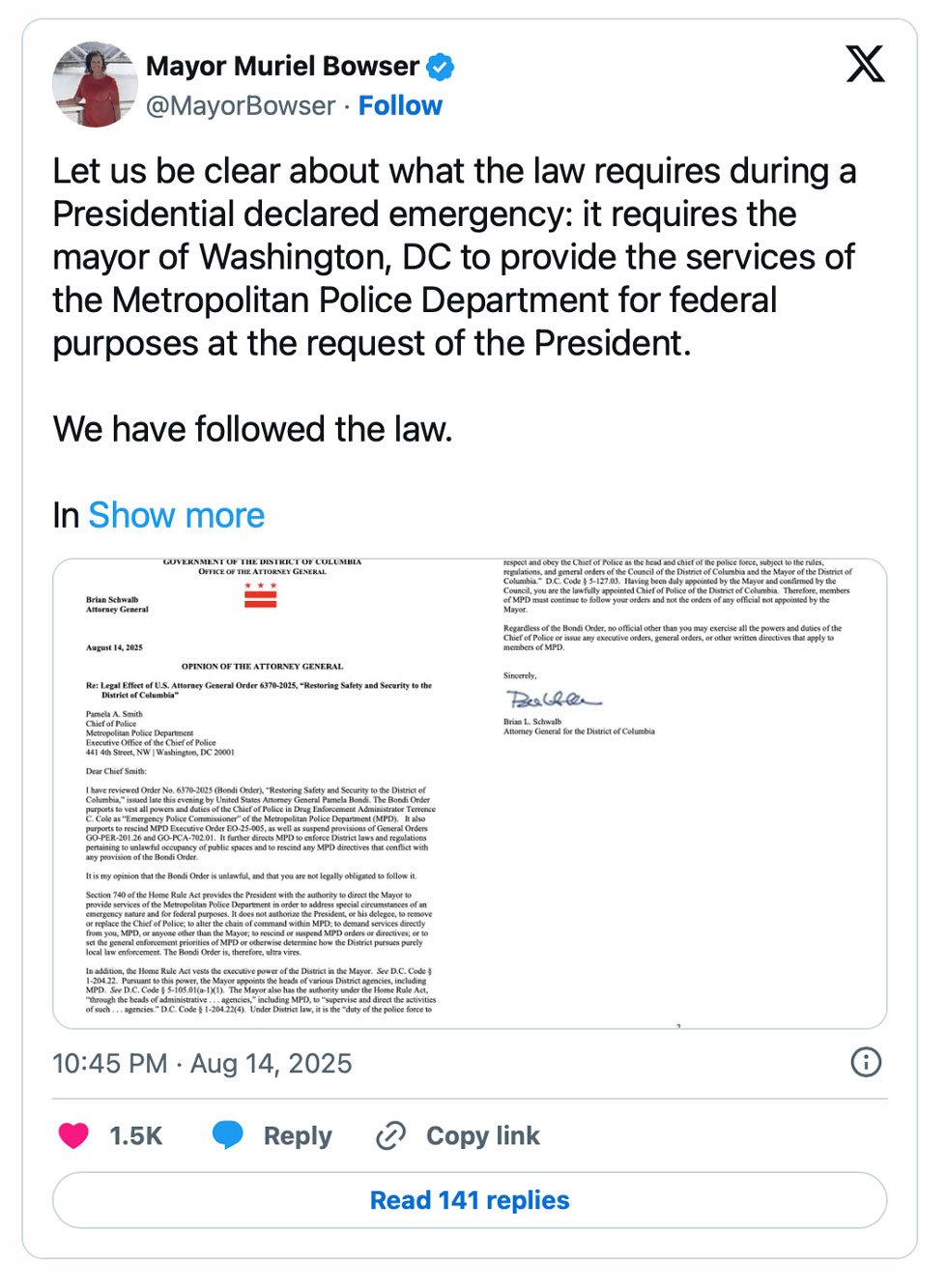Click the X logo
Image resolution: width=947 pixels, height=1288 pixels.
point(865,65)
